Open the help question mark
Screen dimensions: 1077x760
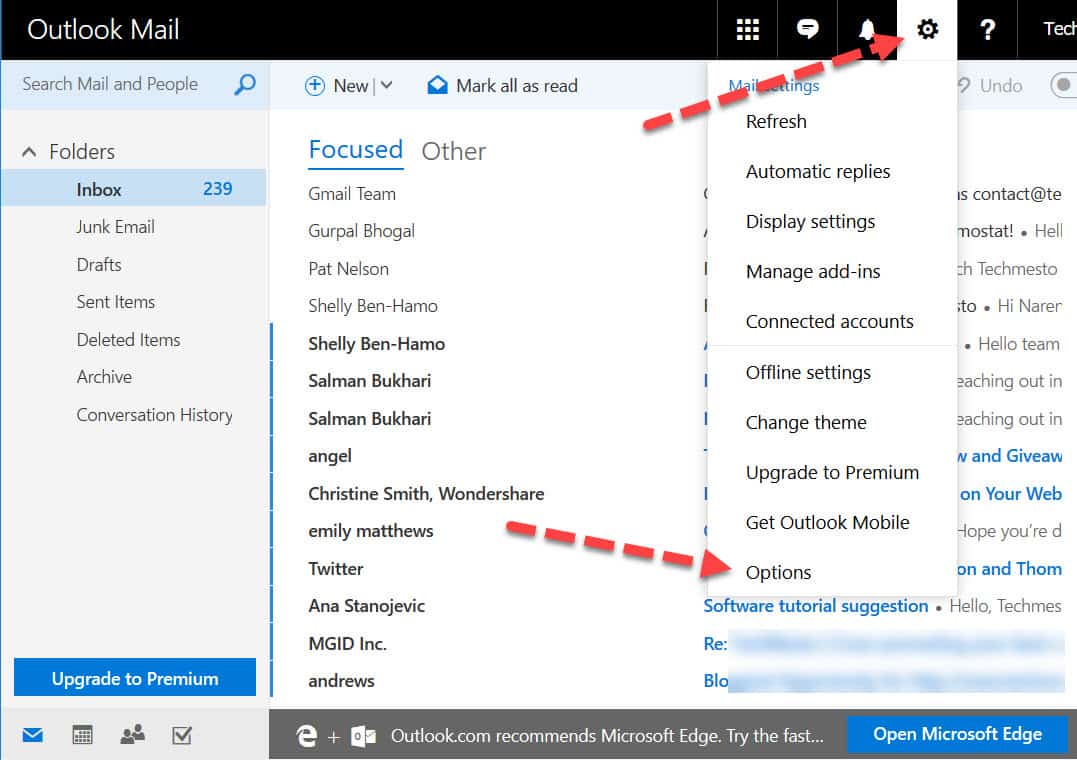[987, 30]
